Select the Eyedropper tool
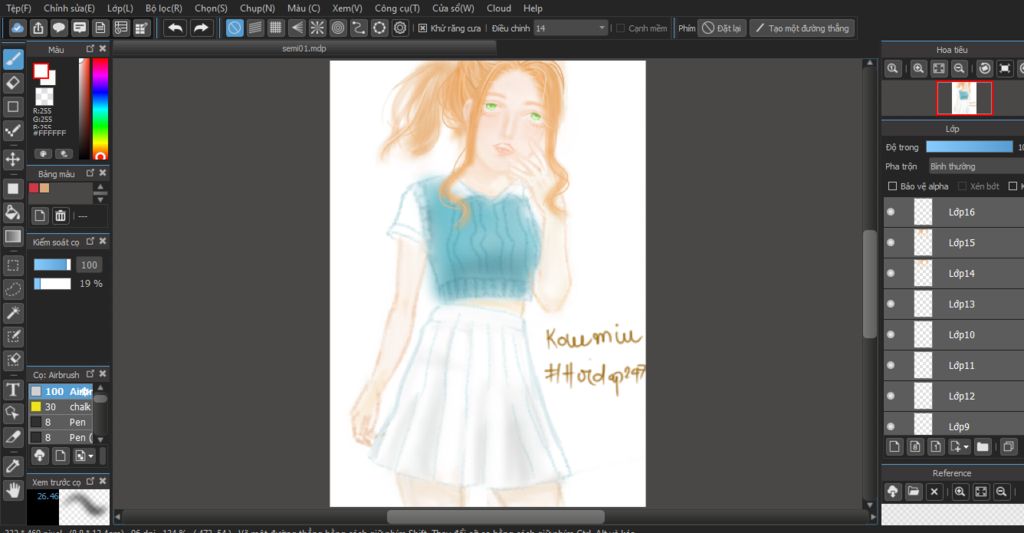The width and height of the screenshot is (1024, 533). coord(13,466)
